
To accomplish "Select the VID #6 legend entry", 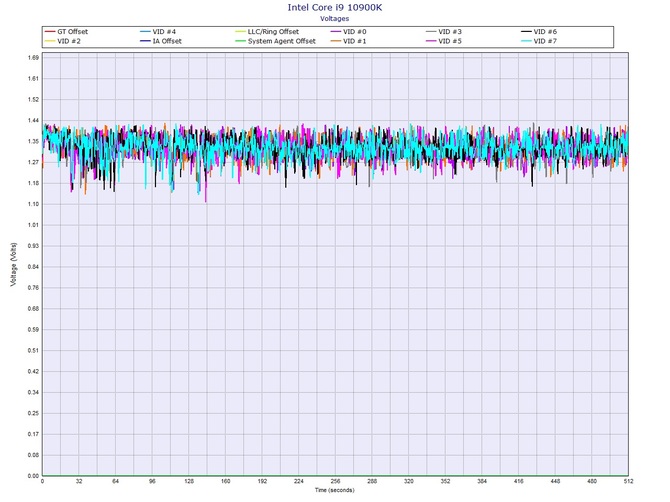I will coord(539,32).
